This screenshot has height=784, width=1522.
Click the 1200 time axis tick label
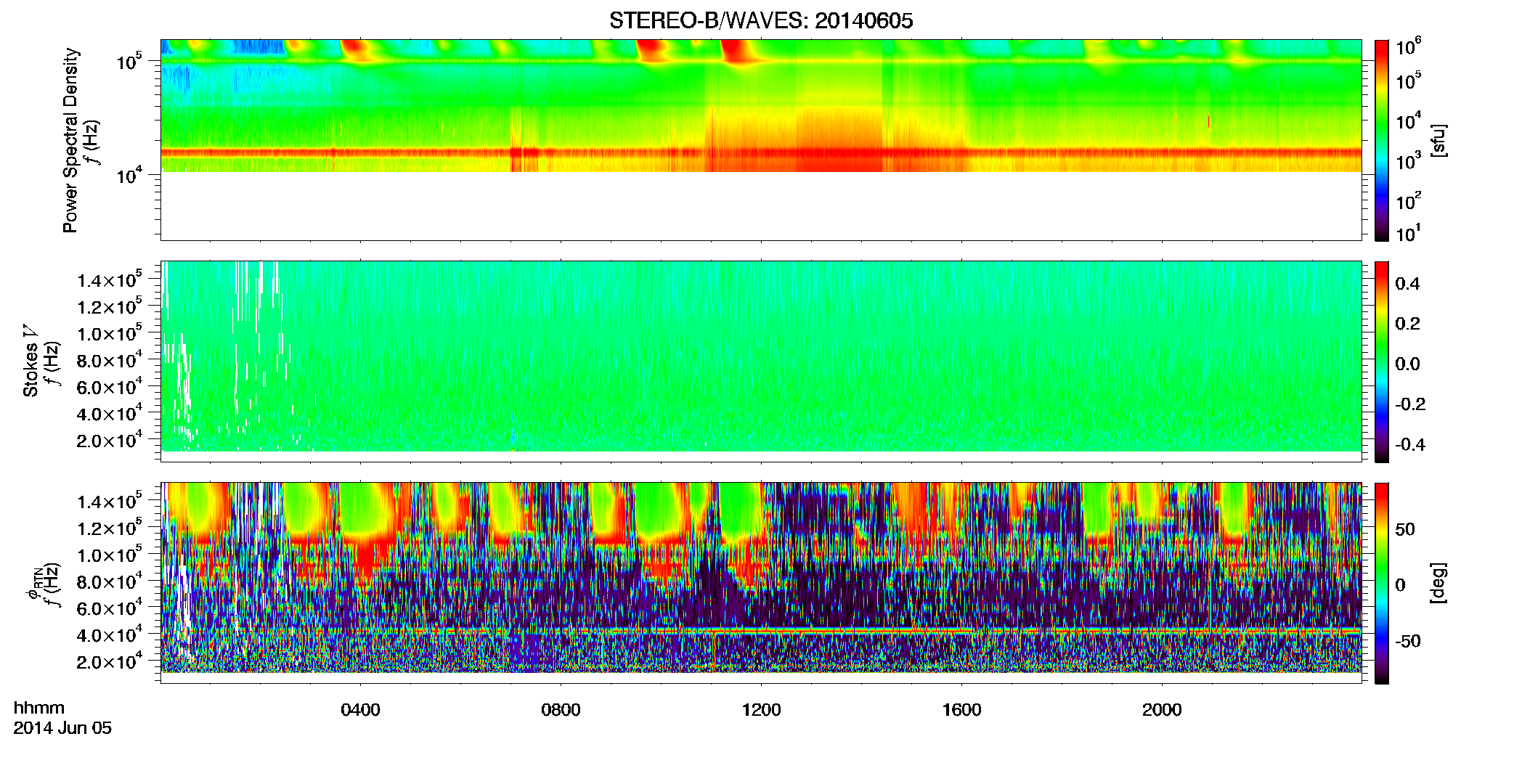click(761, 710)
